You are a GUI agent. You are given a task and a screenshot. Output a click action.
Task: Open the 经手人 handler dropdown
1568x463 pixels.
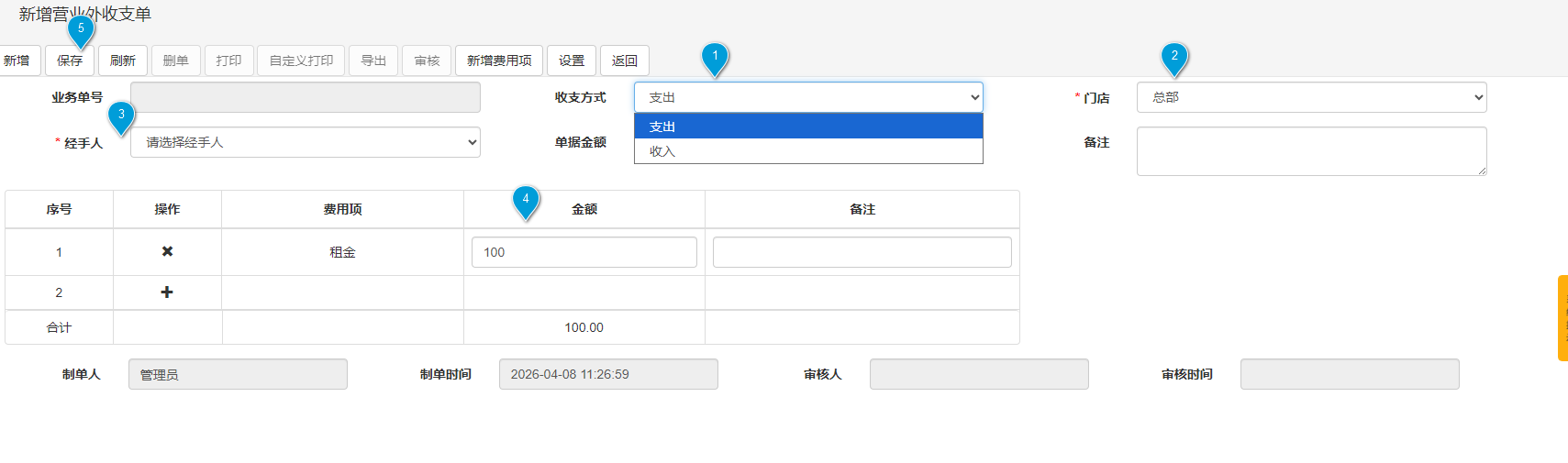point(305,142)
